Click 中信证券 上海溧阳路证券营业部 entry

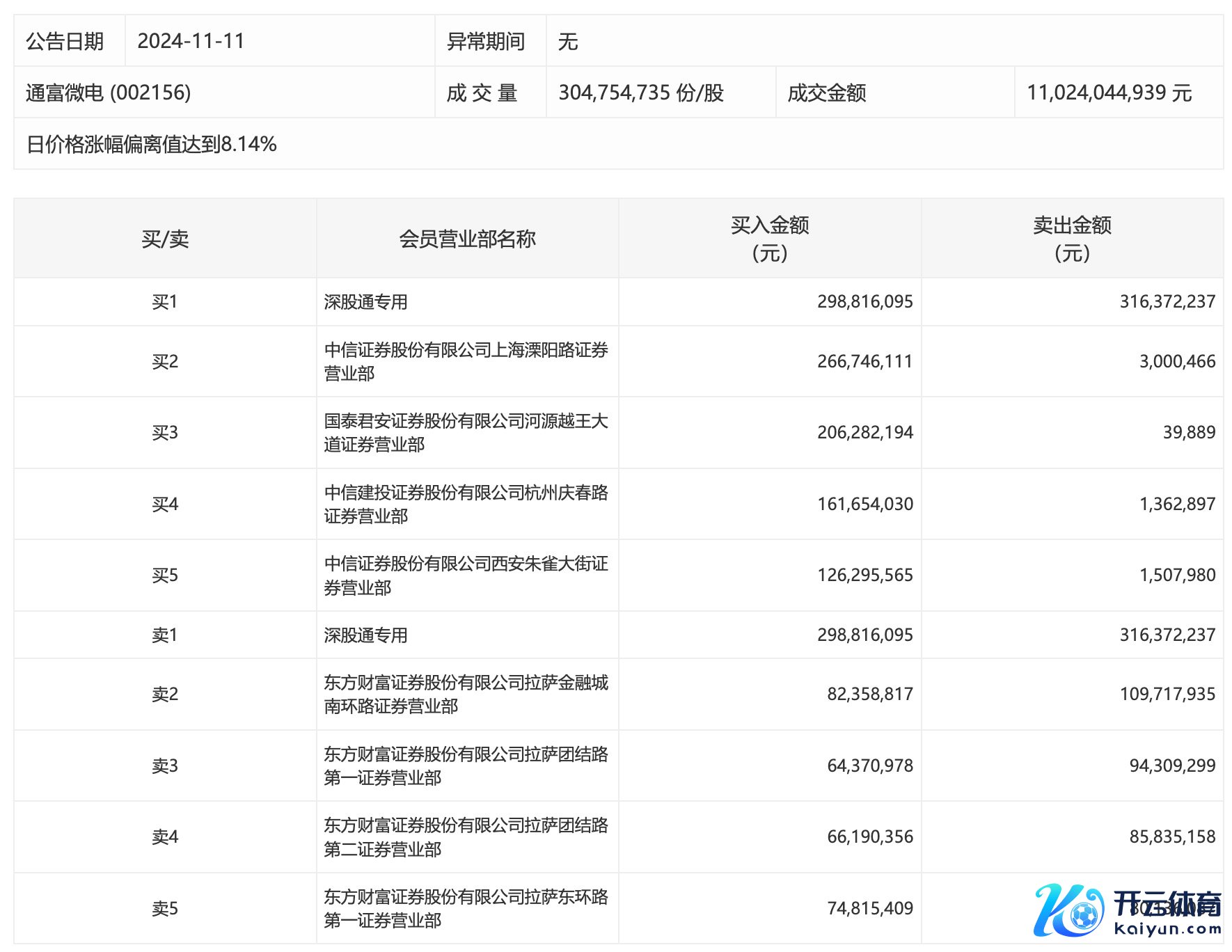click(466, 361)
